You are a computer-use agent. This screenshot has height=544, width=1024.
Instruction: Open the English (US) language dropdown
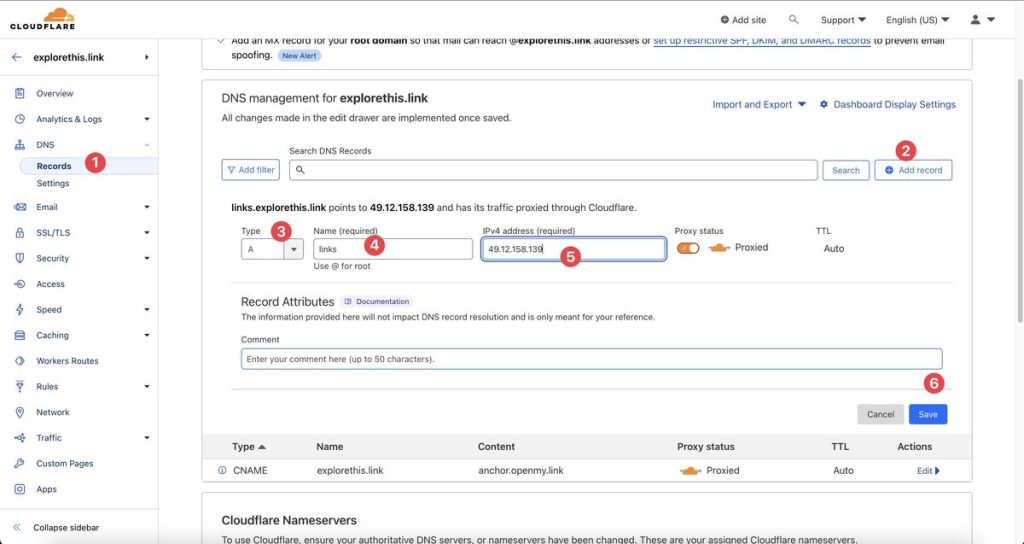point(918,20)
